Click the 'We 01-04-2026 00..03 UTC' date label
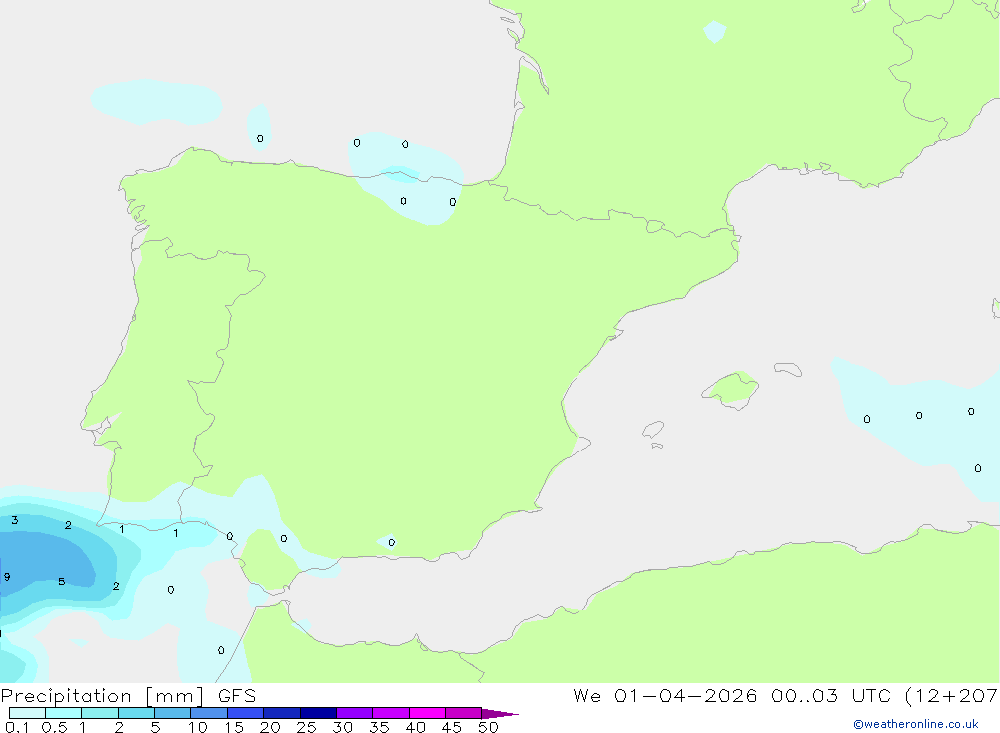Screen dimensions: 1000x733 tap(732, 695)
